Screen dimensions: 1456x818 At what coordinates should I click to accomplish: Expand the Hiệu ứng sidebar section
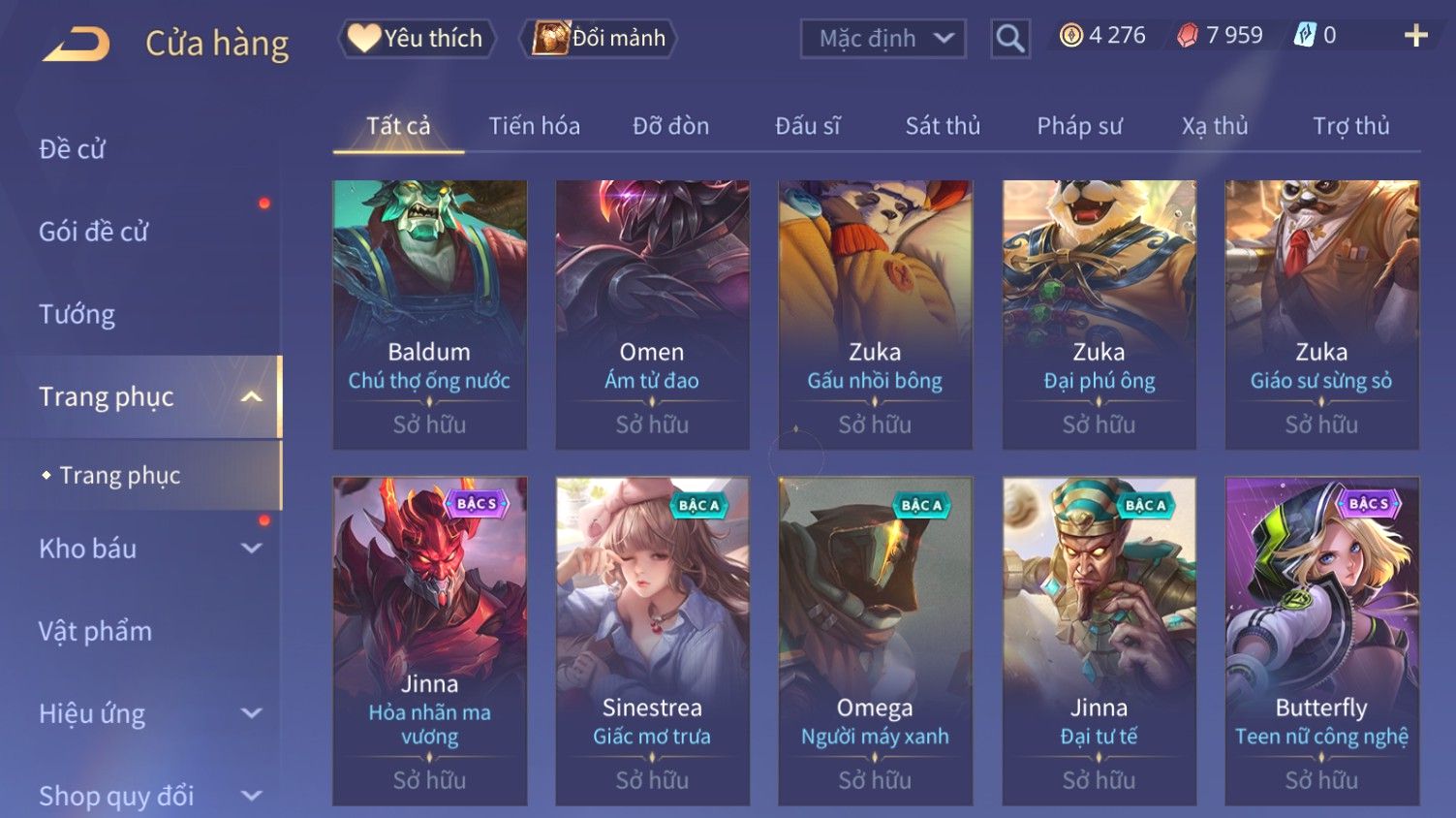pos(251,713)
